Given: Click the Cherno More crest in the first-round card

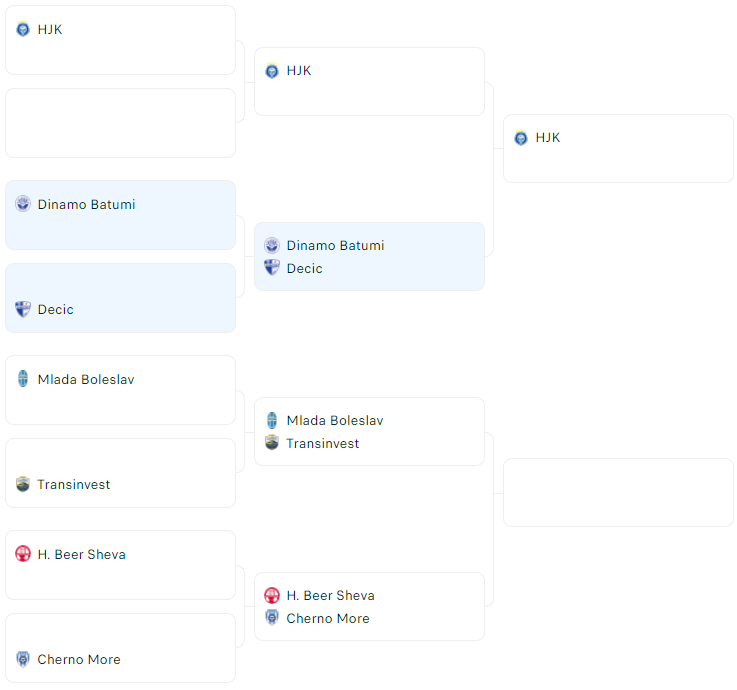Looking at the screenshot, I should pos(23,659).
